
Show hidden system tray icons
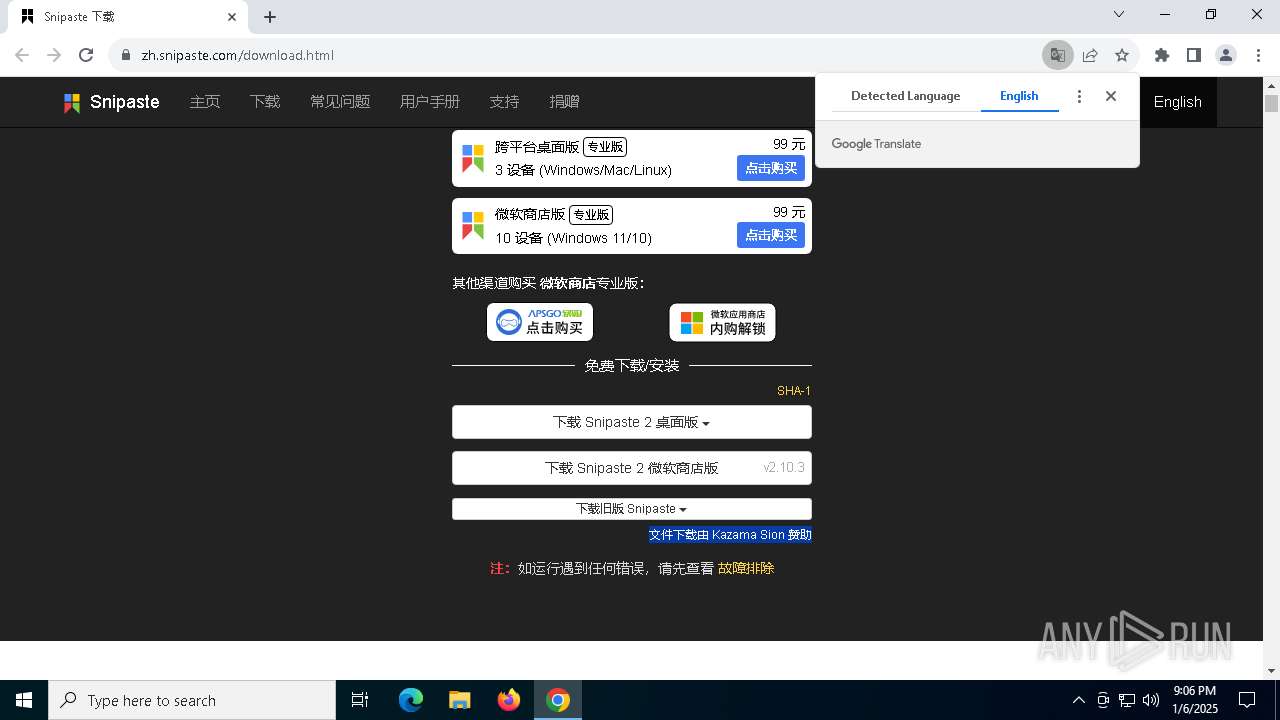point(1078,700)
